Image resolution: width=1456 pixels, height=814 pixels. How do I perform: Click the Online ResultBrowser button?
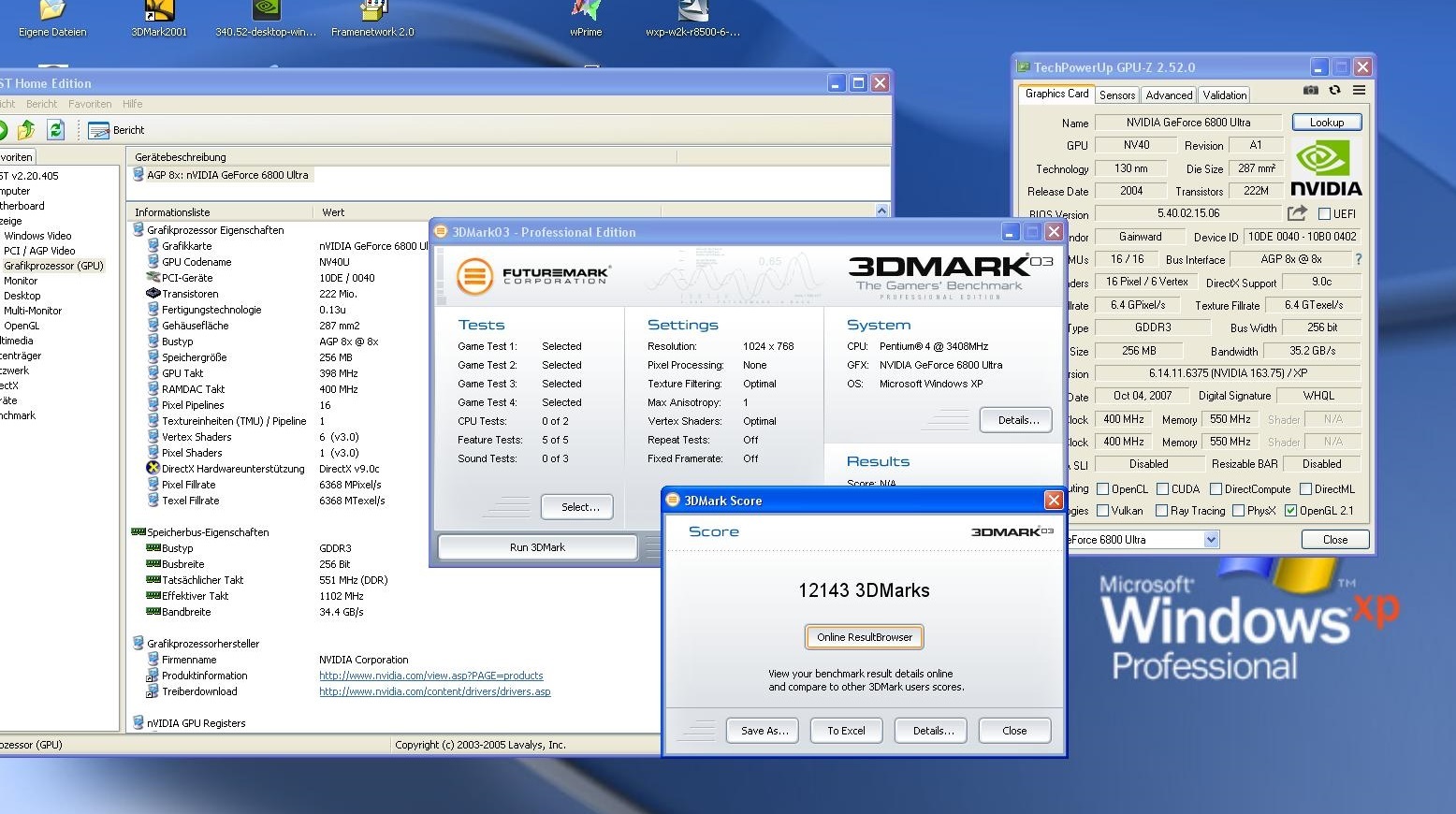(x=864, y=637)
